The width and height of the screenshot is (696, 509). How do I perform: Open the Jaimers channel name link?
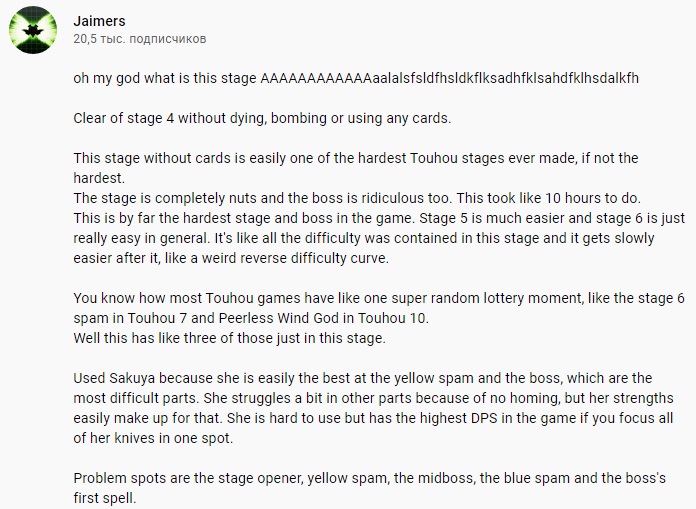[100, 20]
